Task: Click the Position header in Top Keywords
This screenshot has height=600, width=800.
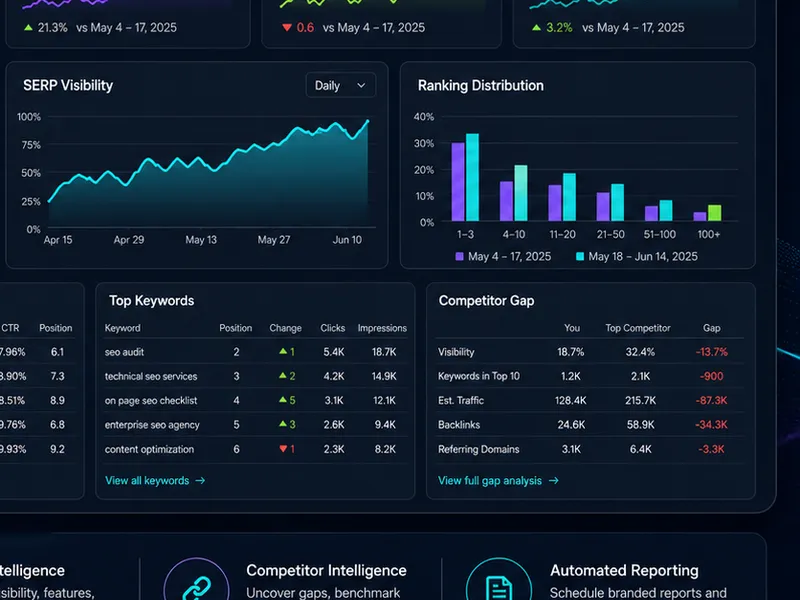Action: point(236,328)
